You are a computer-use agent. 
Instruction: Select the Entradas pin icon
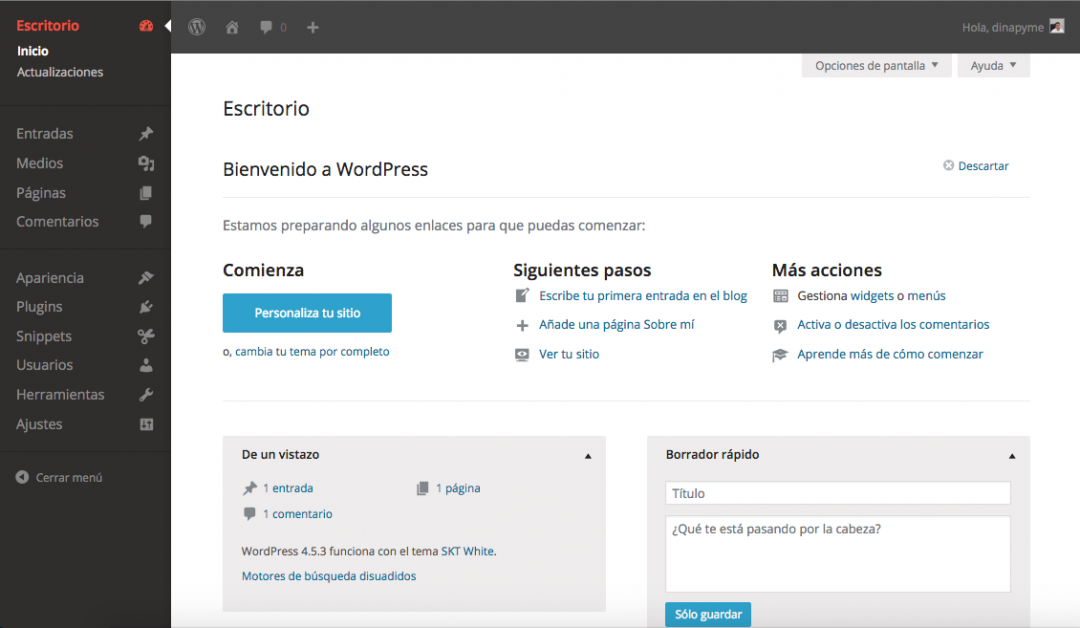pyautogui.click(x=146, y=133)
